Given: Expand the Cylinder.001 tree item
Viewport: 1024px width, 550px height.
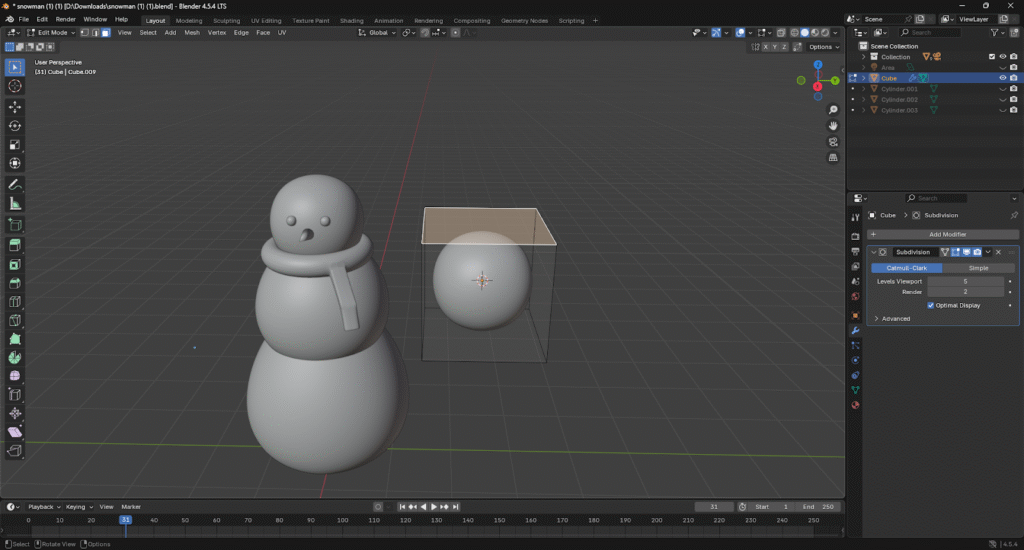Looking at the screenshot, I should (864, 89).
